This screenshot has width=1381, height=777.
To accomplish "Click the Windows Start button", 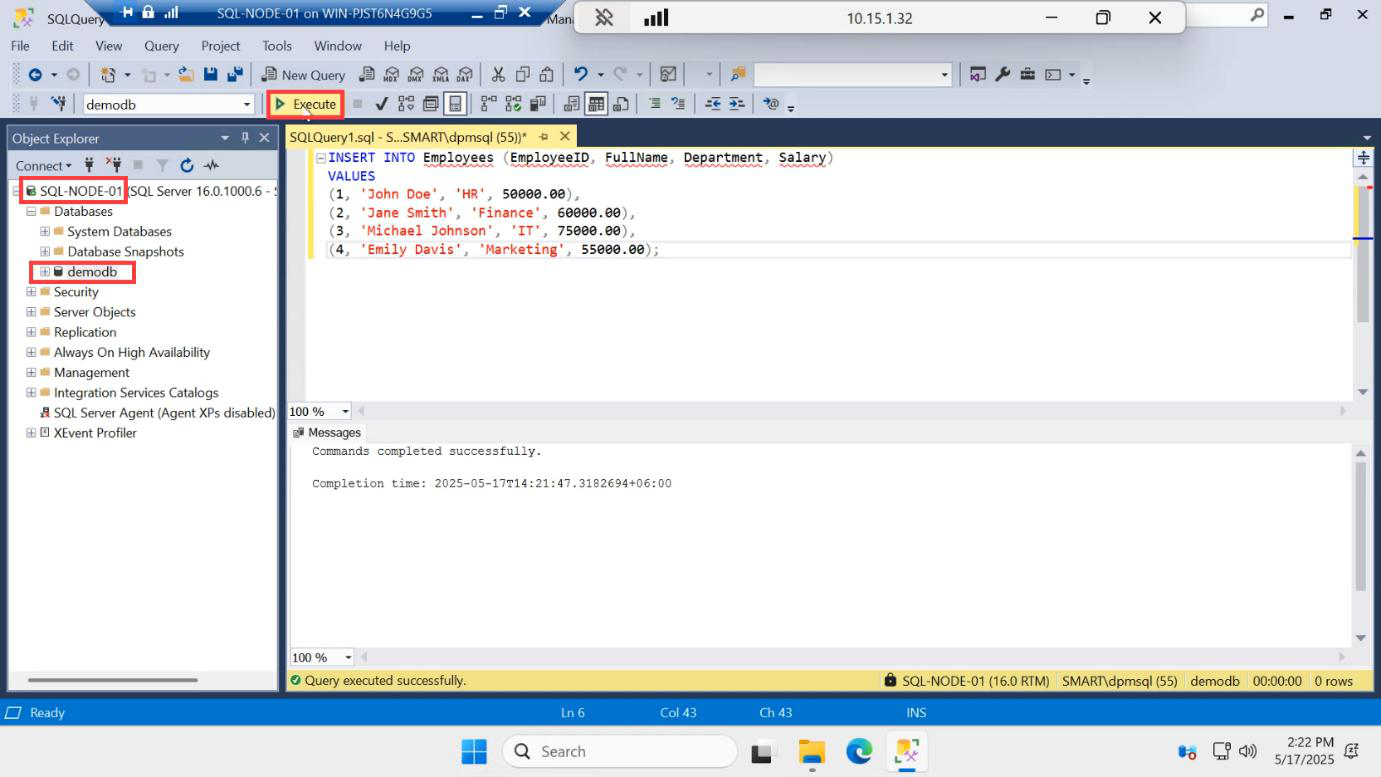I will coord(474,751).
